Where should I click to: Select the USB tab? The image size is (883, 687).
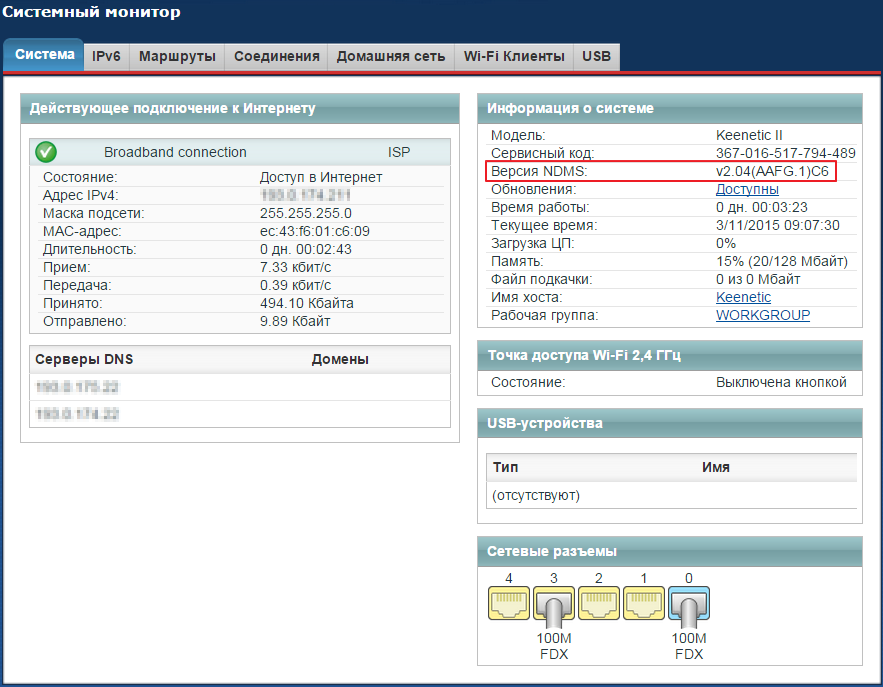point(597,57)
